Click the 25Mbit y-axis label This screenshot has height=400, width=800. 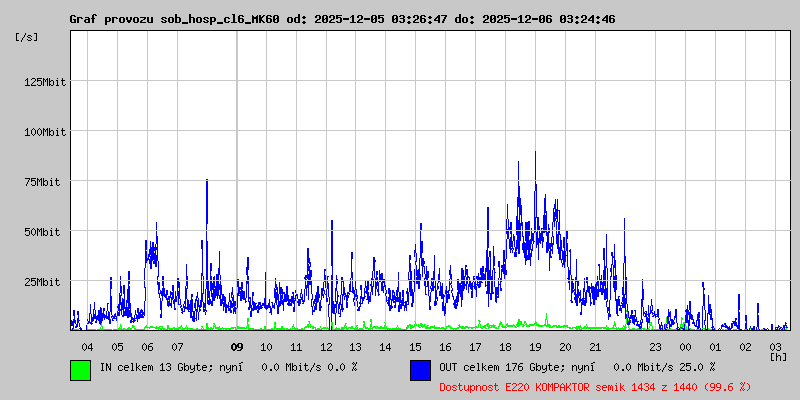(x=47, y=282)
